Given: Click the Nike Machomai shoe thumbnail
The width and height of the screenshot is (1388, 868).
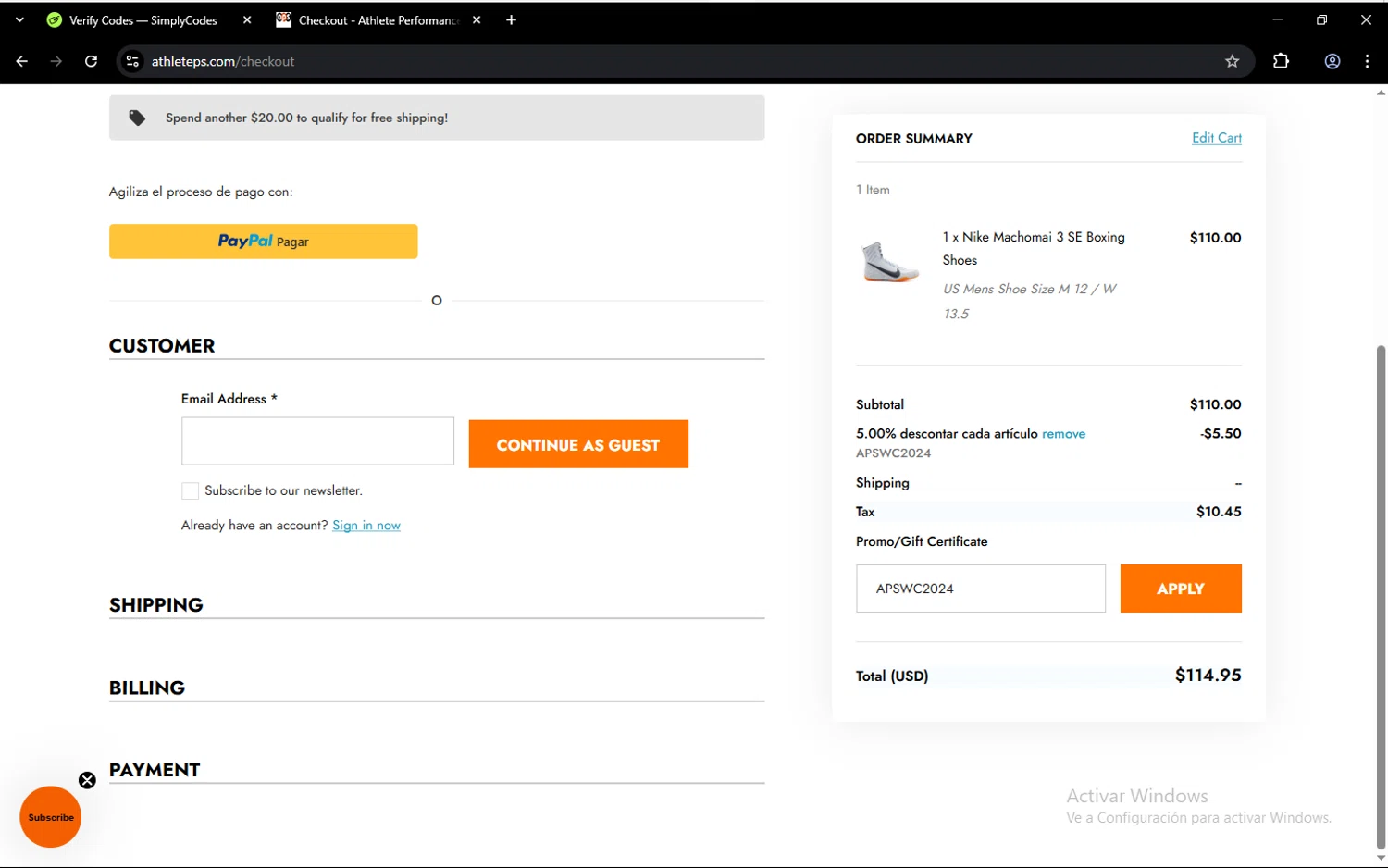Looking at the screenshot, I should [x=889, y=261].
